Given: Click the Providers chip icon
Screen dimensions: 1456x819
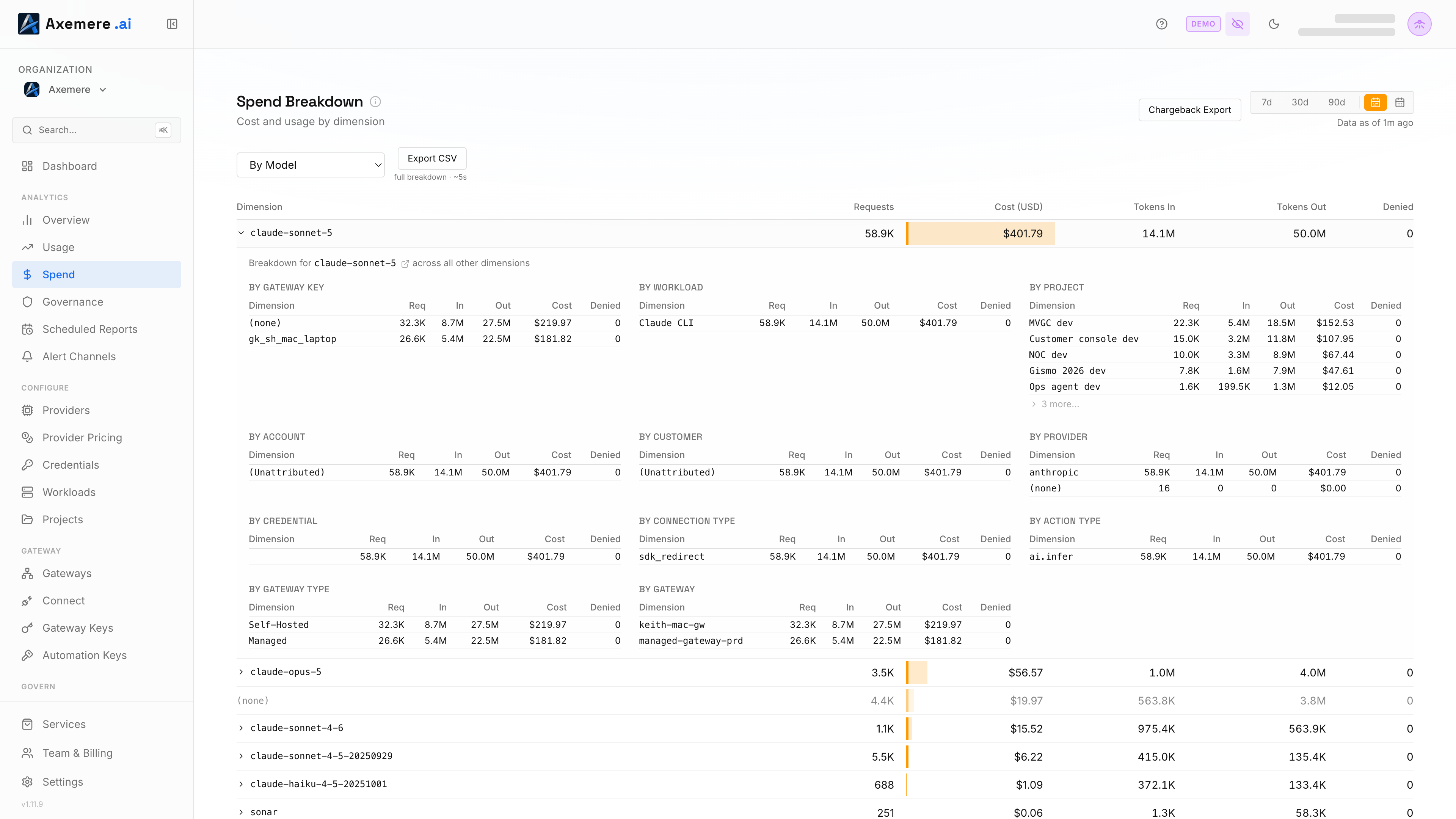Looking at the screenshot, I should [27, 410].
